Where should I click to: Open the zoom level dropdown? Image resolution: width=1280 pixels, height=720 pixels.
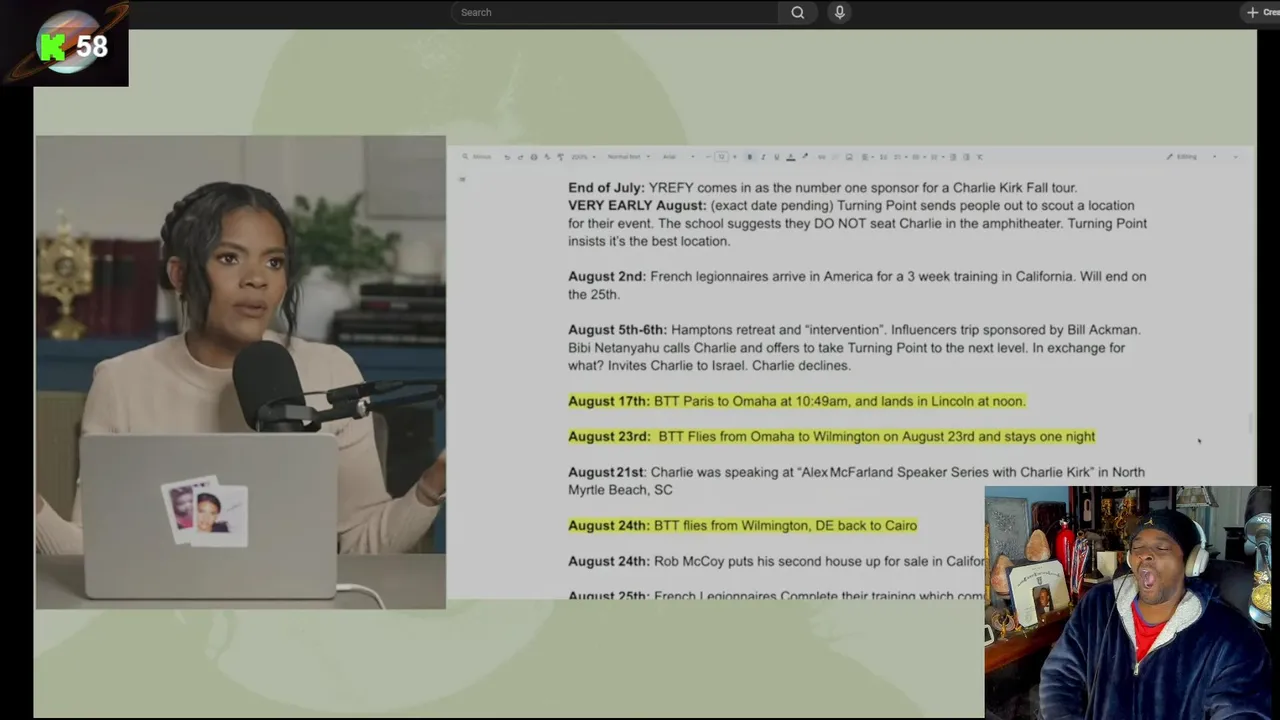tap(583, 157)
